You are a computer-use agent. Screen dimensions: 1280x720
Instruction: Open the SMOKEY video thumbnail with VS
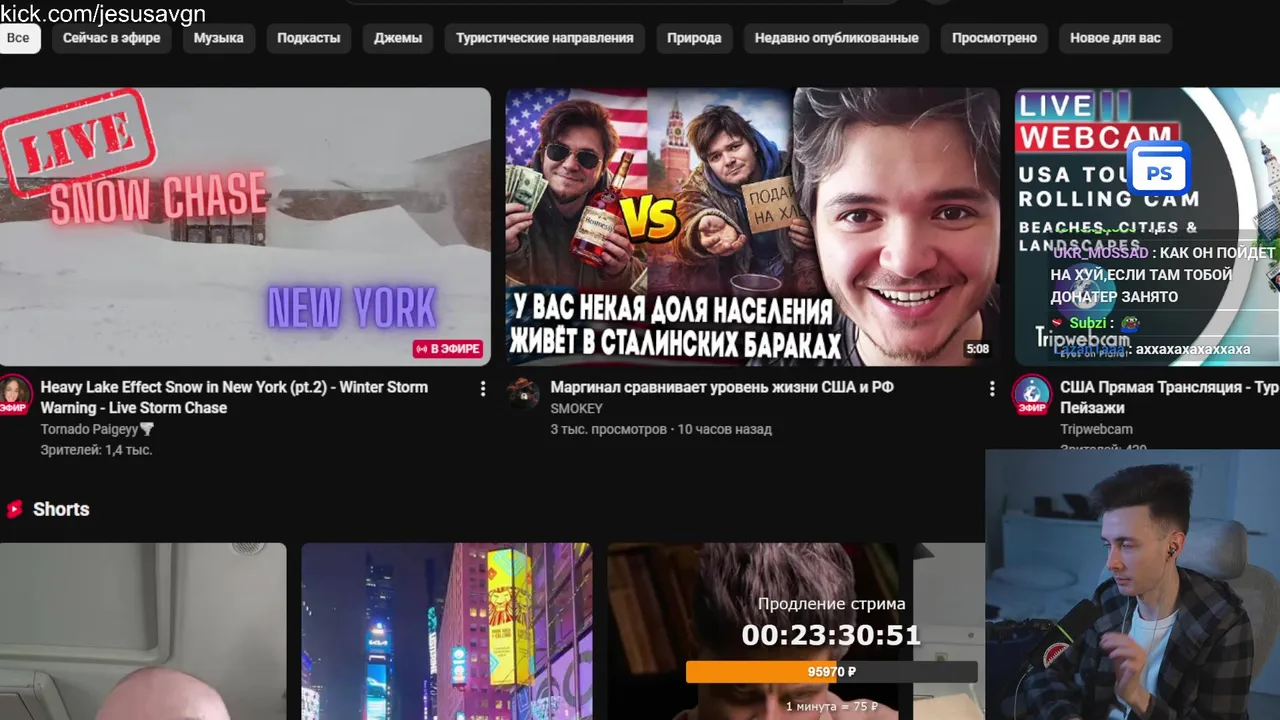(752, 226)
